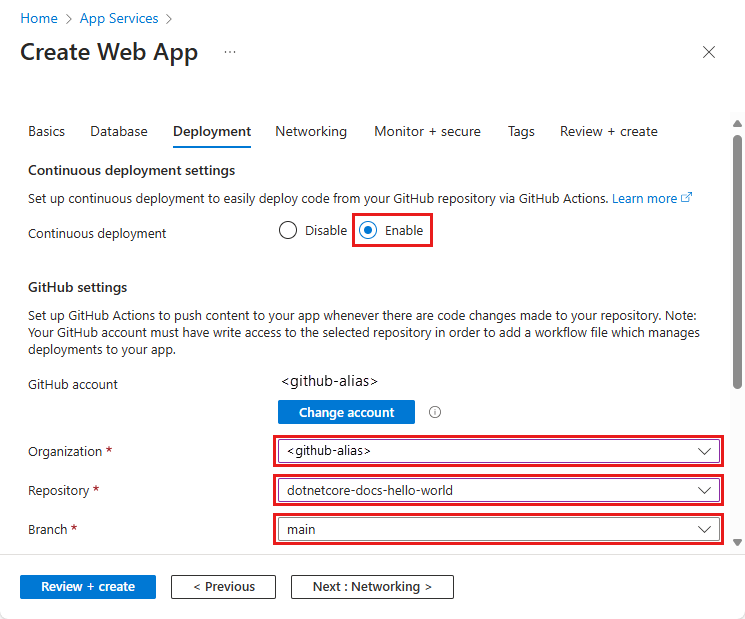The width and height of the screenshot is (745, 619).
Task: Click the info icon beside Change account
Action: coord(435,412)
